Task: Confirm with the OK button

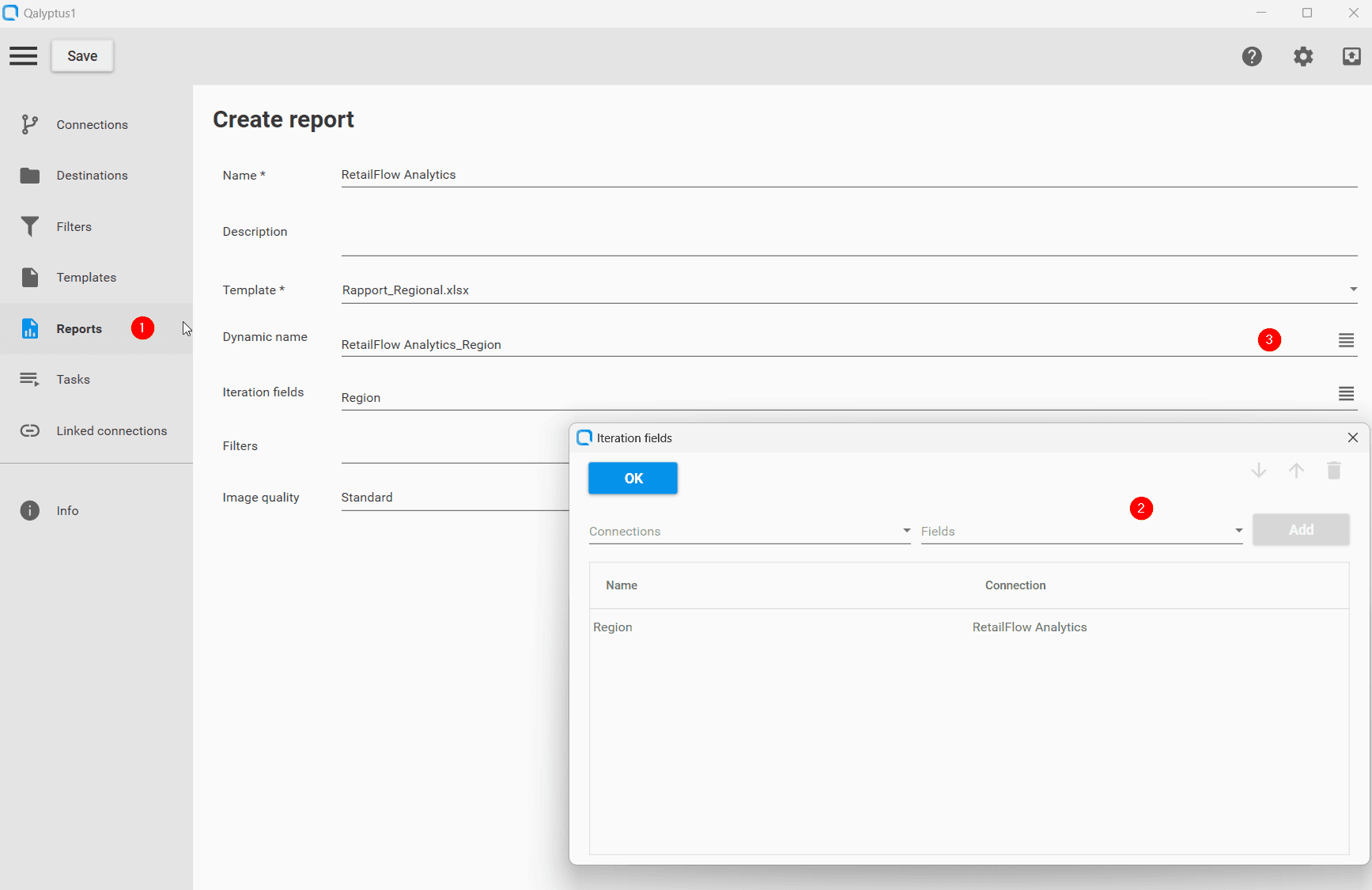Action: pyautogui.click(x=633, y=479)
